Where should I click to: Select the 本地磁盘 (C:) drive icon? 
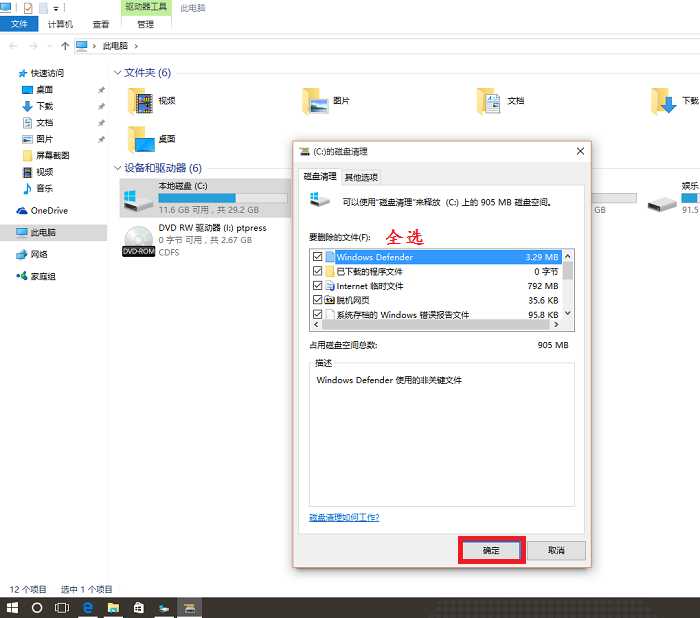coord(138,200)
